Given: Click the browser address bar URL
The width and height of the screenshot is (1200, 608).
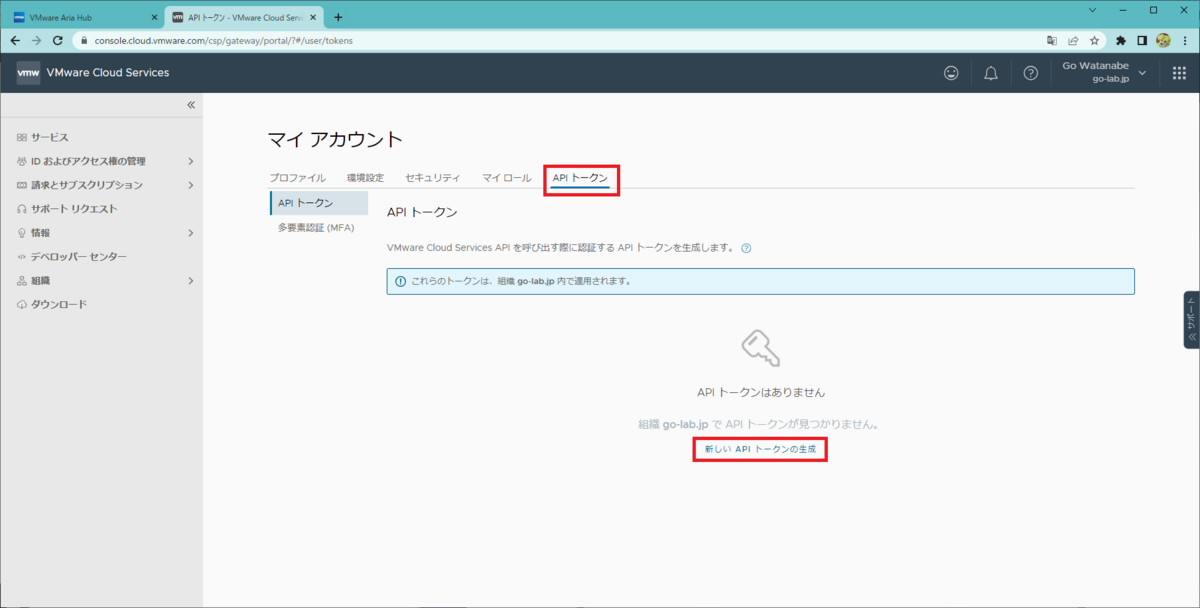Looking at the screenshot, I should point(224,41).
